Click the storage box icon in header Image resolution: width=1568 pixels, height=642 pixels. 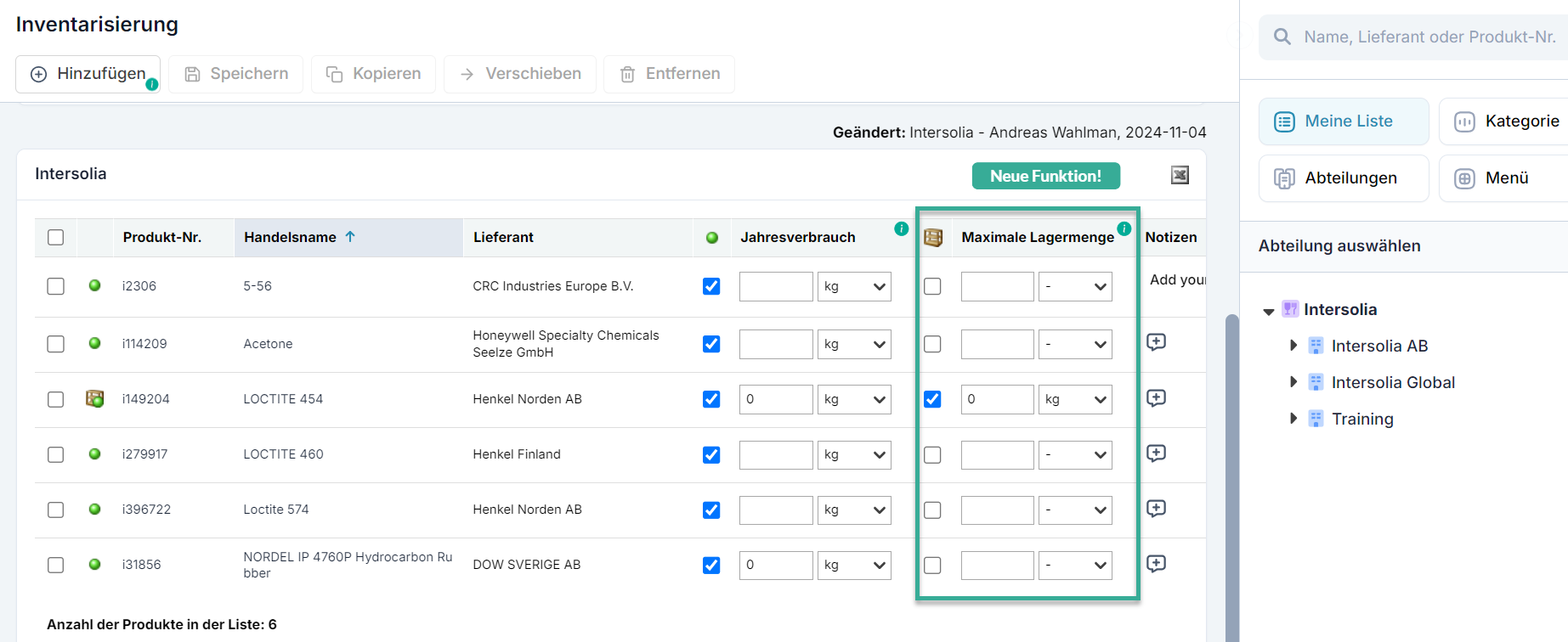point(933,238)
